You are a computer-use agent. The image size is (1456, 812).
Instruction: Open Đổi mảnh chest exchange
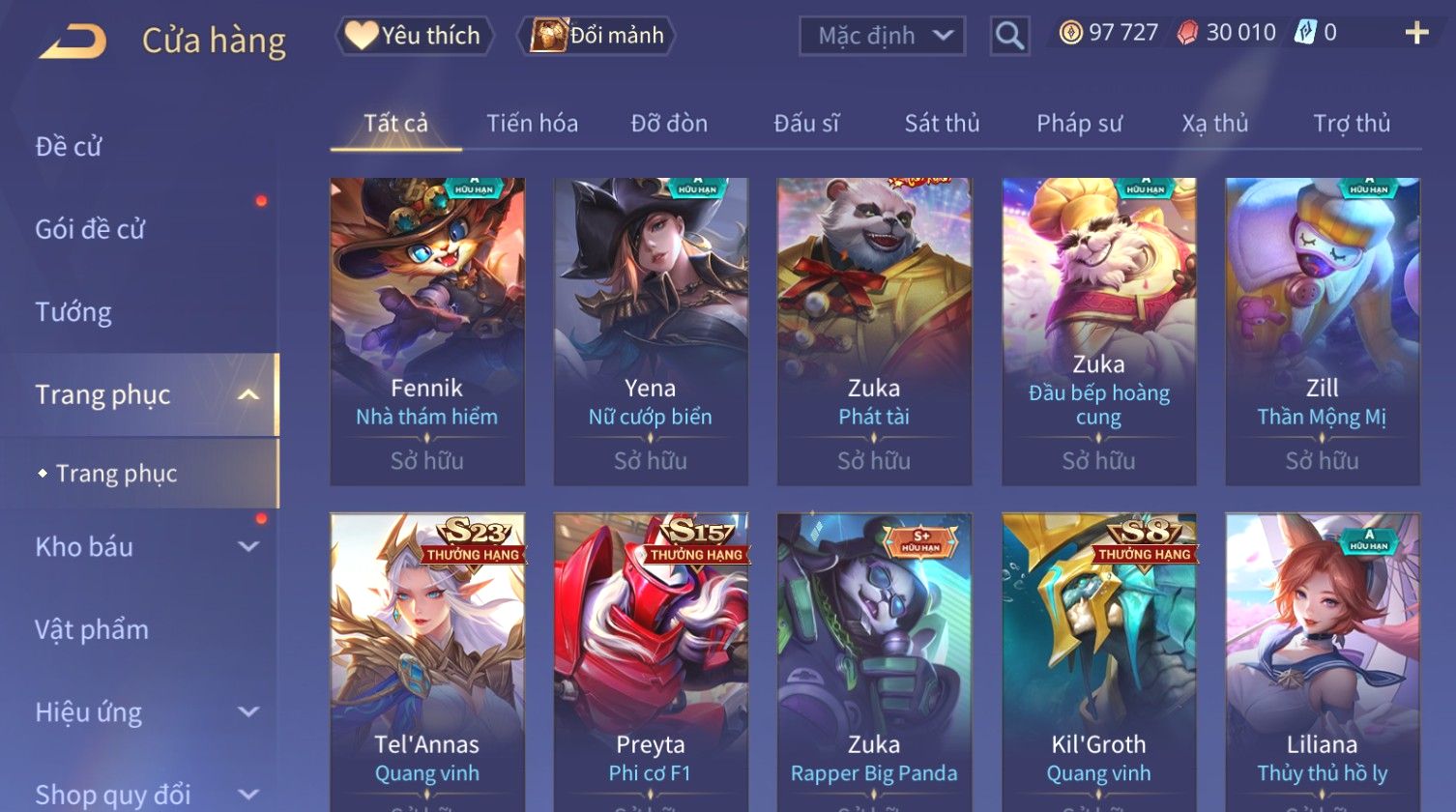pos(597,36)
